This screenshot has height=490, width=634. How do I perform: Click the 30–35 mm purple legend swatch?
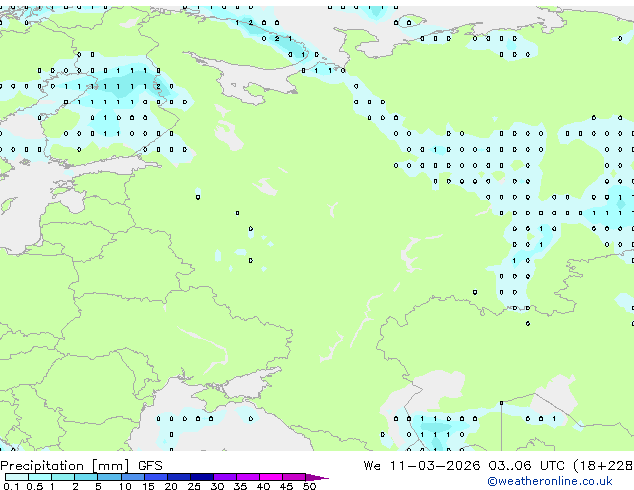[225, 477]
